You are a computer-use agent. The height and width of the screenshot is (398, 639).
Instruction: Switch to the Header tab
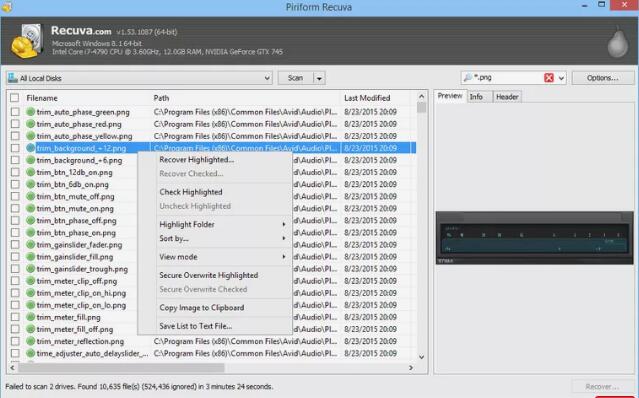pyautogui.click(x=507, y=97)
